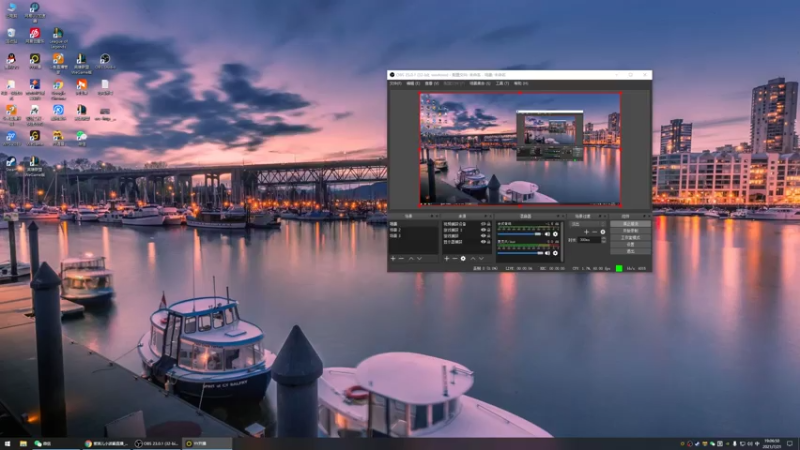800x450 pixels.
Task: Click the highlighted stop streaming button
Action: coord(631,224)
